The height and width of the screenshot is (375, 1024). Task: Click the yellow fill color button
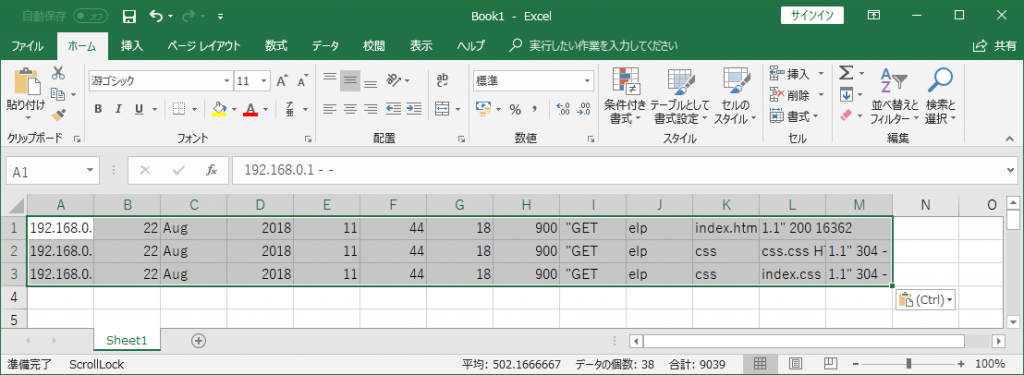[x=220, y=109]
